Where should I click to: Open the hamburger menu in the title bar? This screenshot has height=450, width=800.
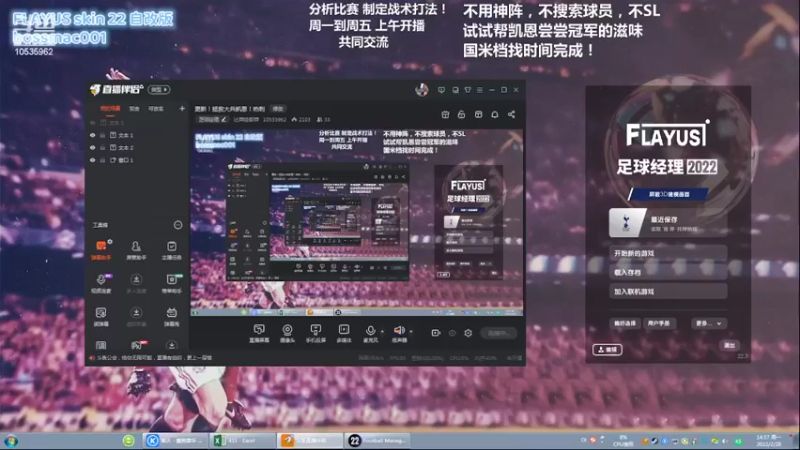(x=480, y=90)
